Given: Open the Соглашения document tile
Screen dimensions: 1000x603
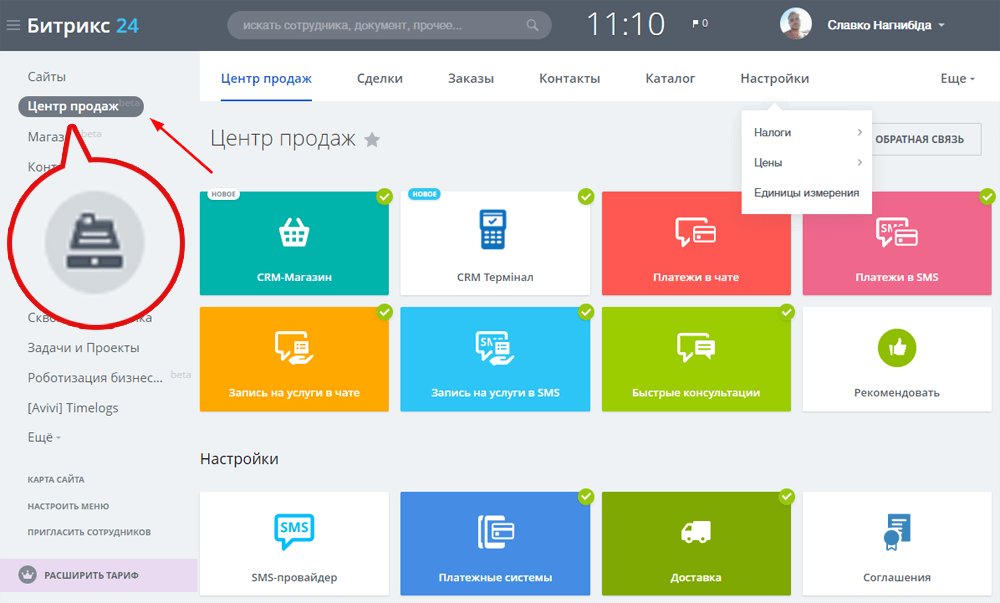Looking at the screenshot, I should click(897, 544).
